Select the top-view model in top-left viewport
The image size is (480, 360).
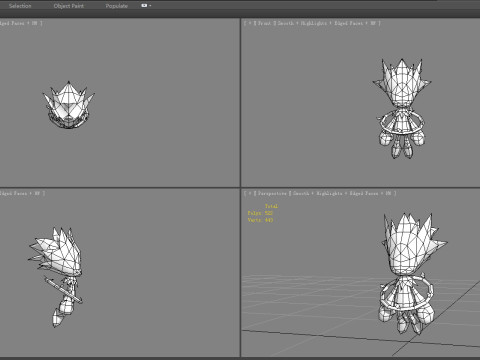coord(69,105)
